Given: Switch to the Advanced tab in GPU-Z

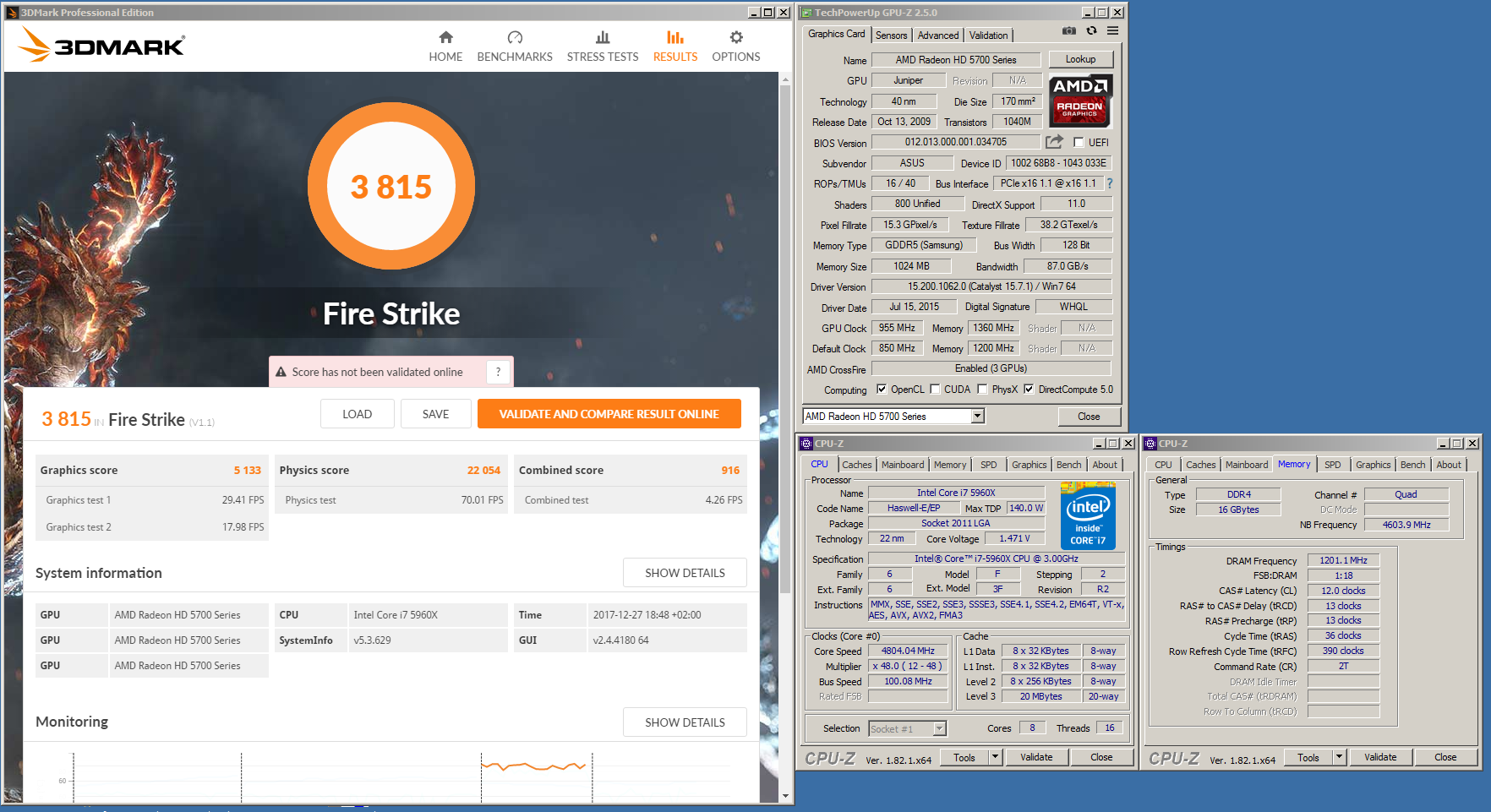Looking at the screenshot, I should 938,35.
